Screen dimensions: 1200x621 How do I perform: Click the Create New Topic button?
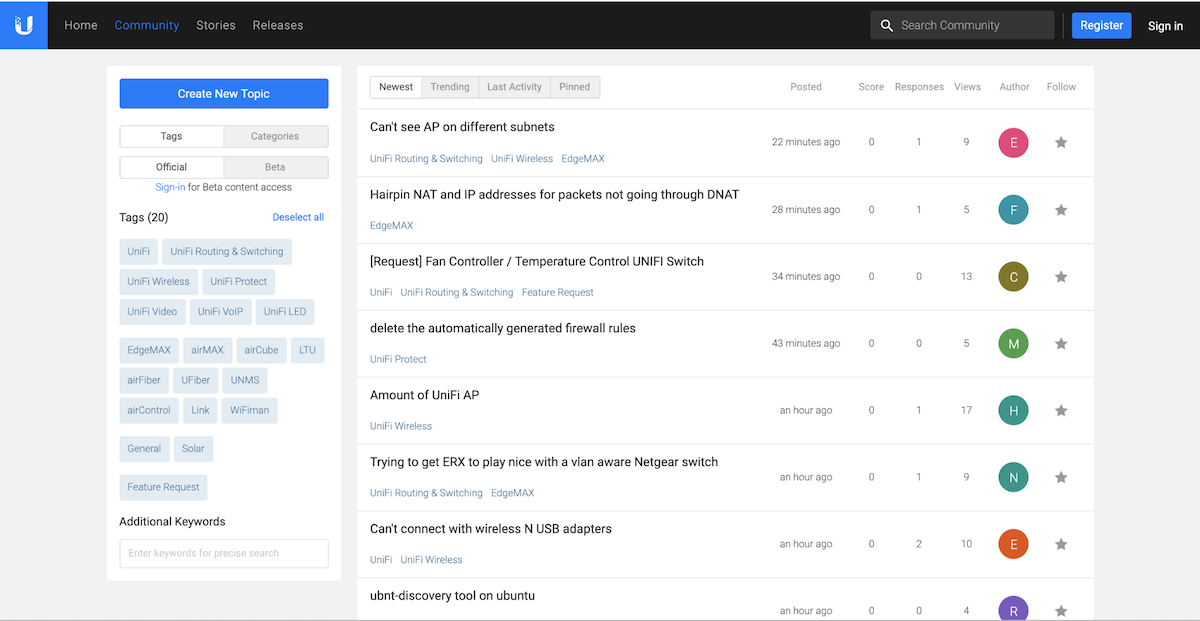coord(224,94)
